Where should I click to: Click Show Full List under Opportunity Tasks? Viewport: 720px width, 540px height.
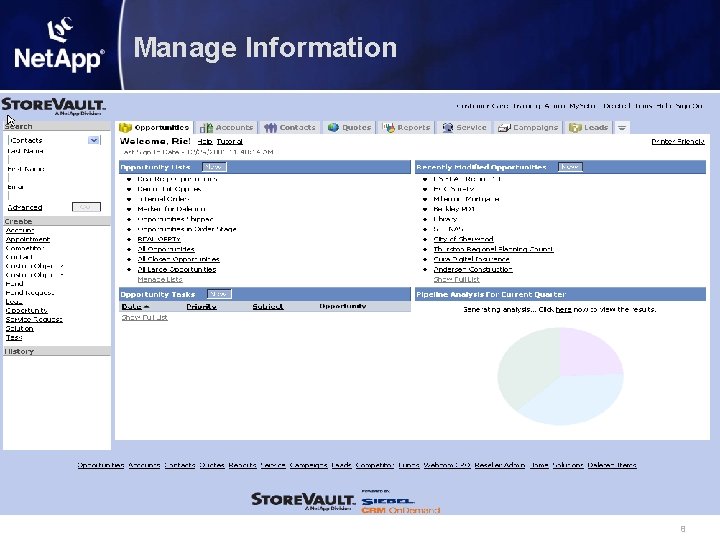pyautogui.click(x=145, y=317)
